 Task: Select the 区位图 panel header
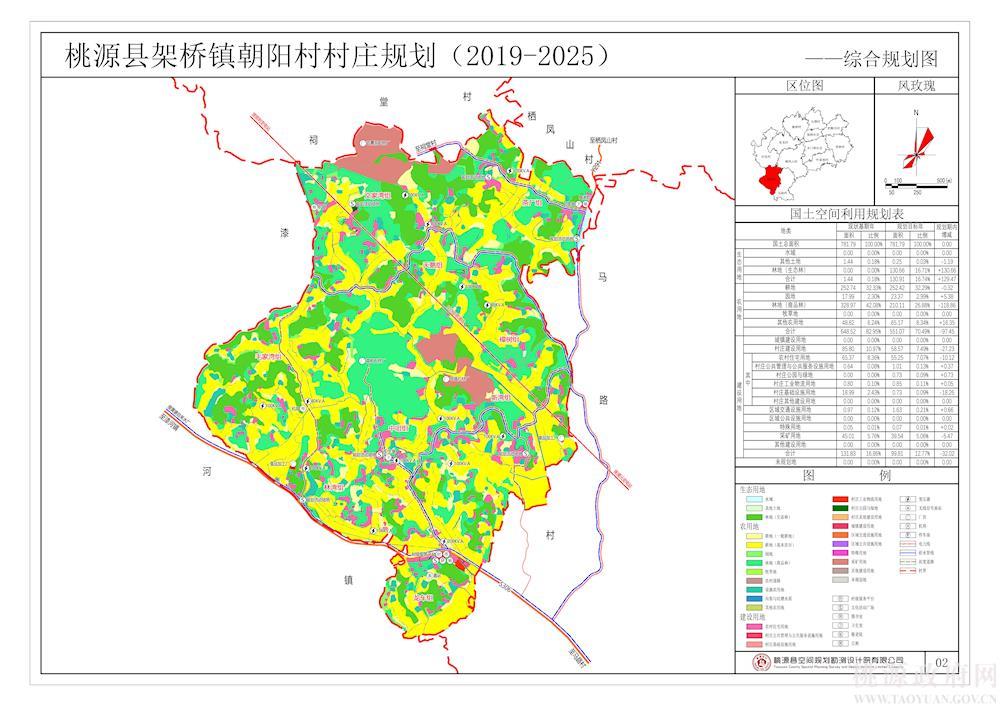804,87
